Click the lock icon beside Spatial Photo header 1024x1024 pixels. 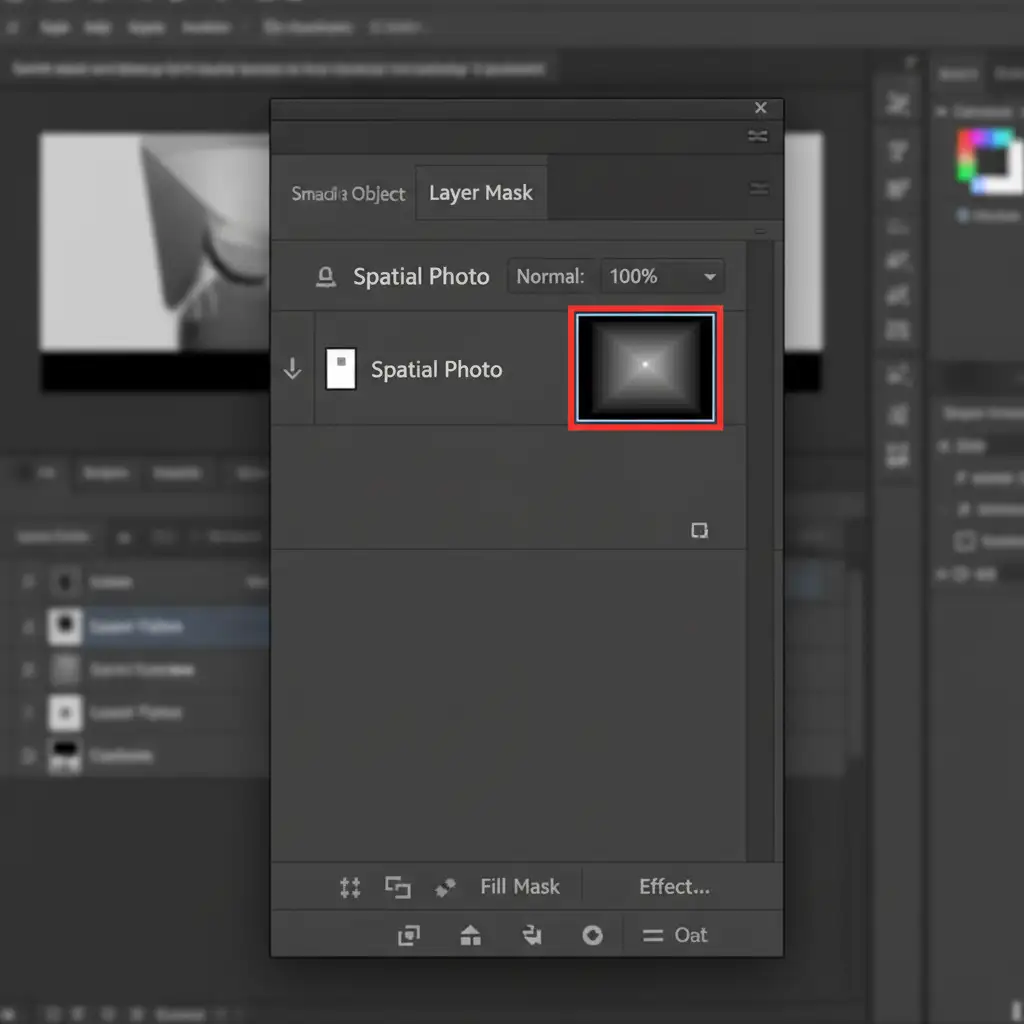pyautogui.click(x=326, y=278)
